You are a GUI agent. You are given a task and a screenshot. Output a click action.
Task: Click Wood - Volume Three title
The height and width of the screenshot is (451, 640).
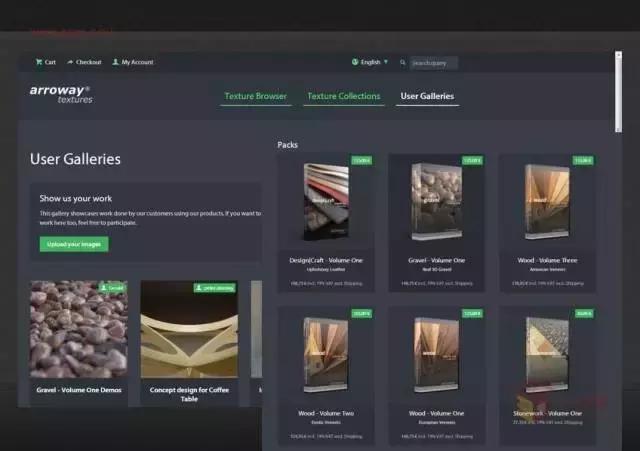547,260
